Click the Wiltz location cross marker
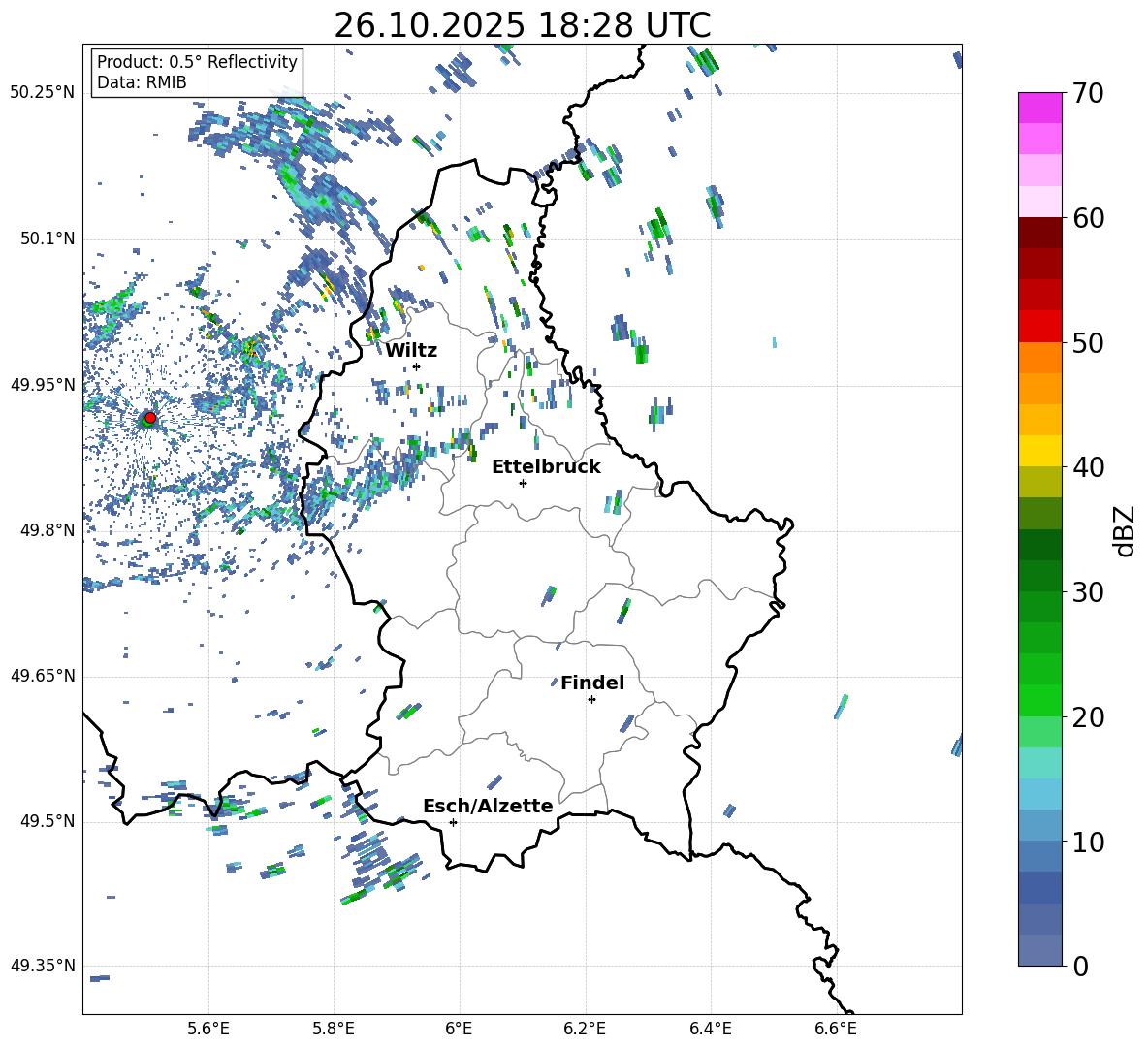The width and height of the screenshot is (1148, 1048). point(416,366)
